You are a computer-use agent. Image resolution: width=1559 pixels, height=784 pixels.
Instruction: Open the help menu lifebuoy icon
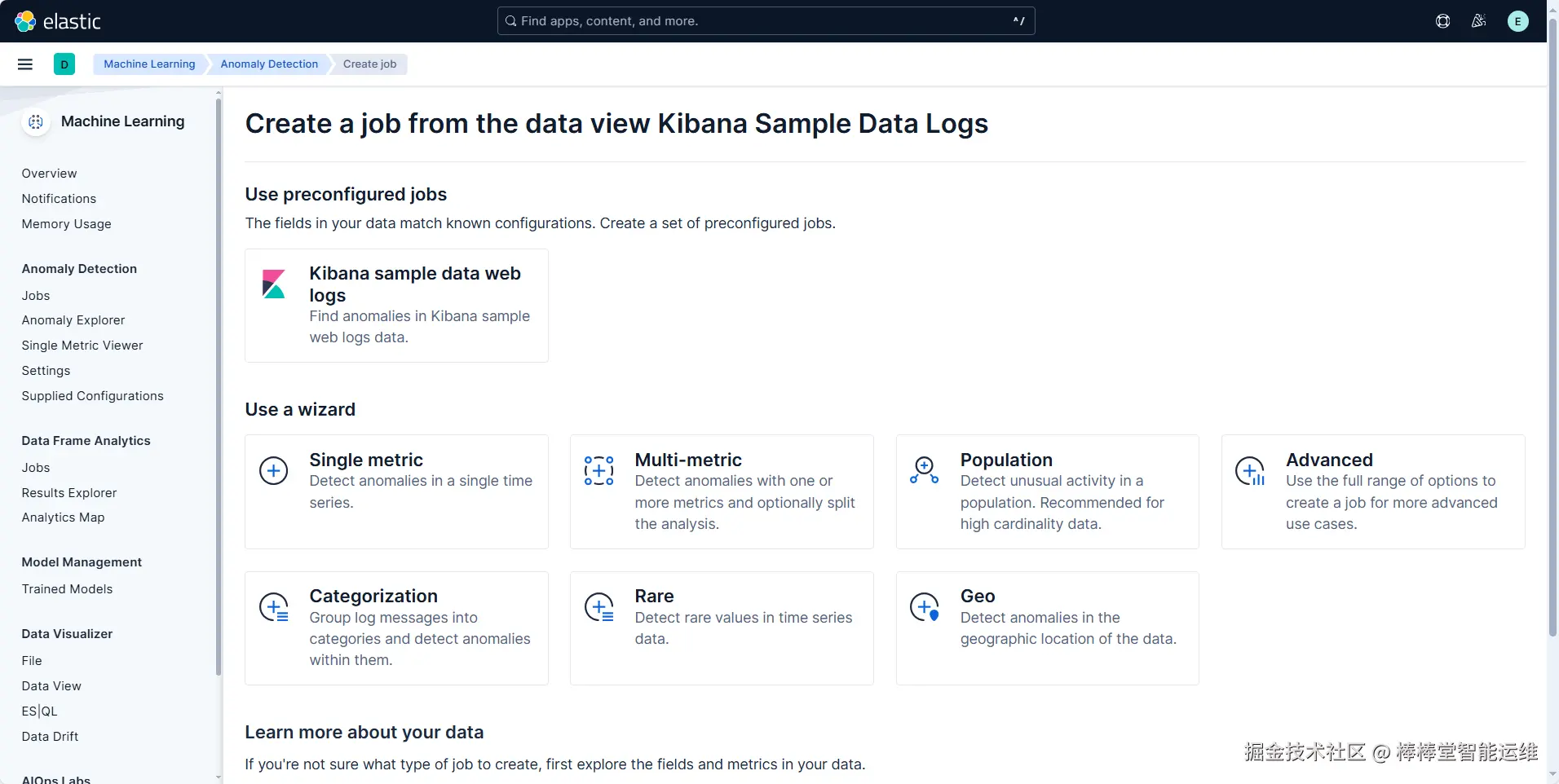click(1442, 21)
